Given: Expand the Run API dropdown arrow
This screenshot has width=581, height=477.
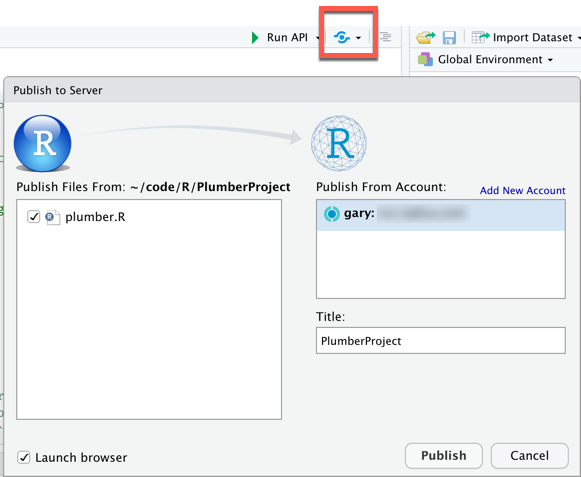Looking at the screenshot, I should click(318, 38).
